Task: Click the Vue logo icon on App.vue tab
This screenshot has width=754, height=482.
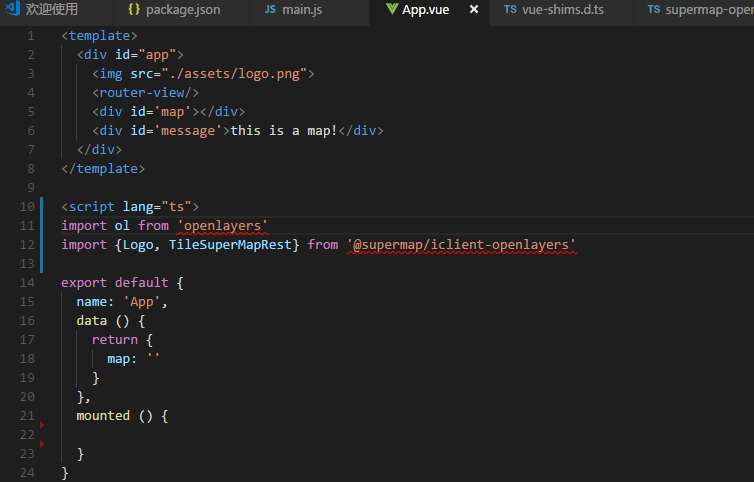Action: 392,9
